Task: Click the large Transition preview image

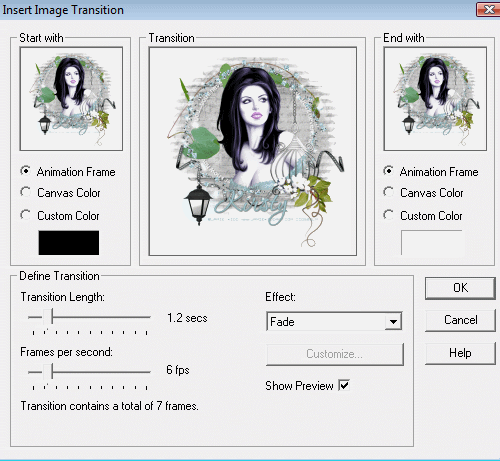Action: point(253,151)
